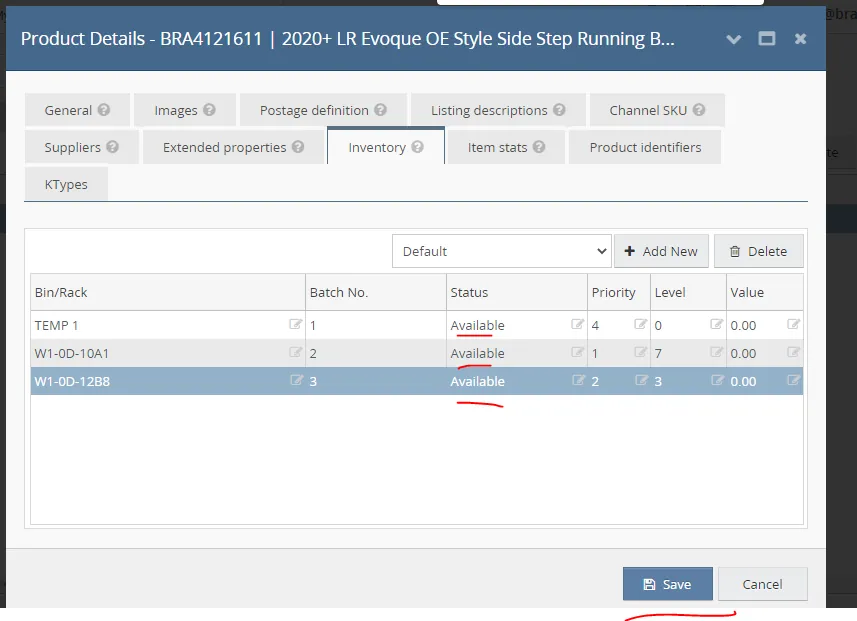Open help icon on Postage definition tab
The width and height of the screenshot is (857, 621).
coord(380,110)
